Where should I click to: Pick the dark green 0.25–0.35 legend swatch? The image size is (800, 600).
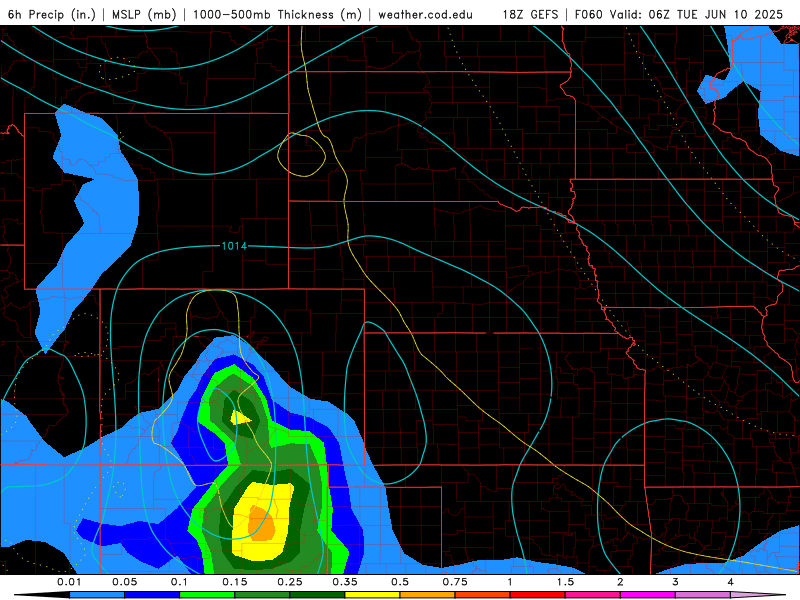[x=317, y=595]
